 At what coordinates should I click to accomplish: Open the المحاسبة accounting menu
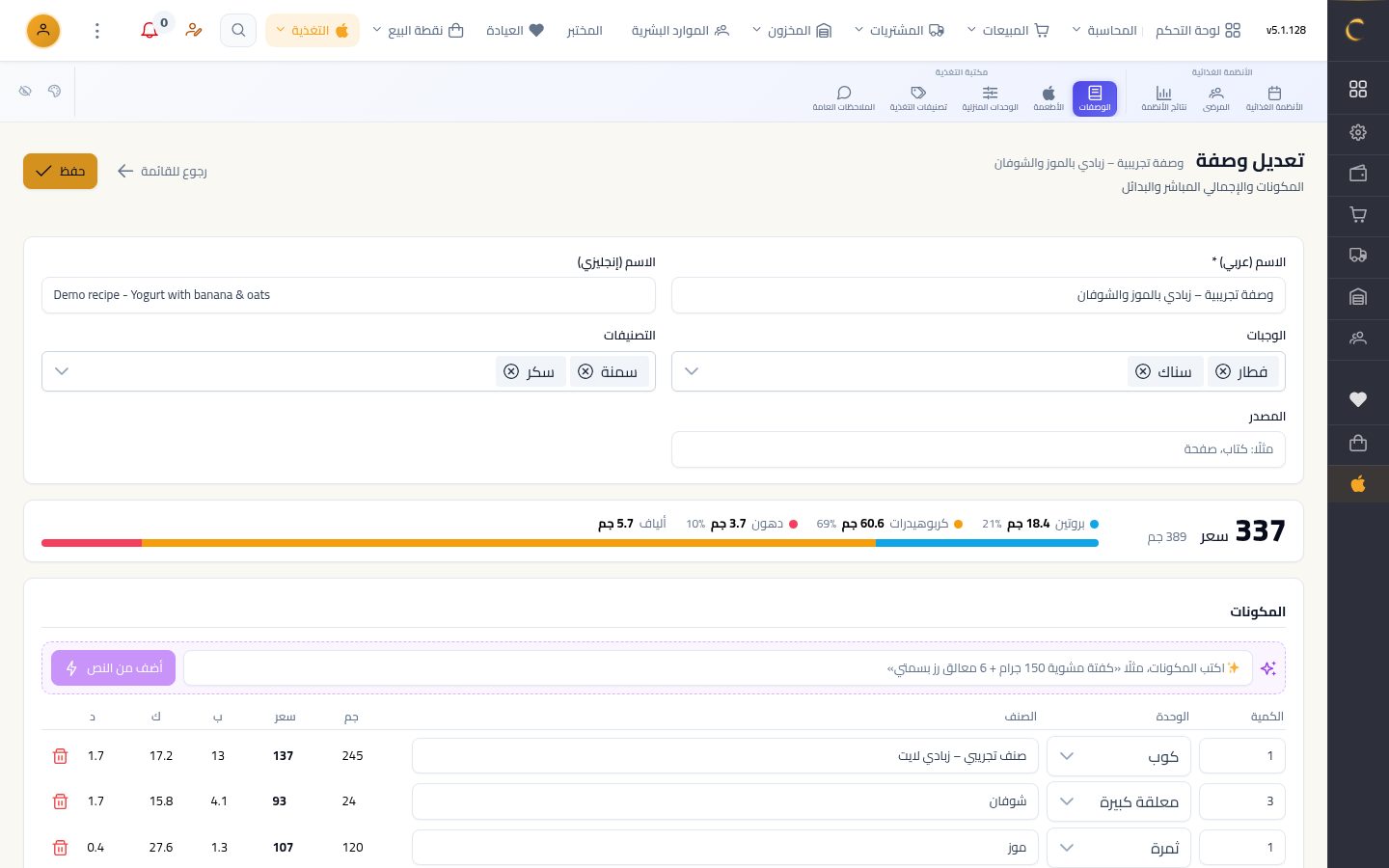tap(1103, 31)
